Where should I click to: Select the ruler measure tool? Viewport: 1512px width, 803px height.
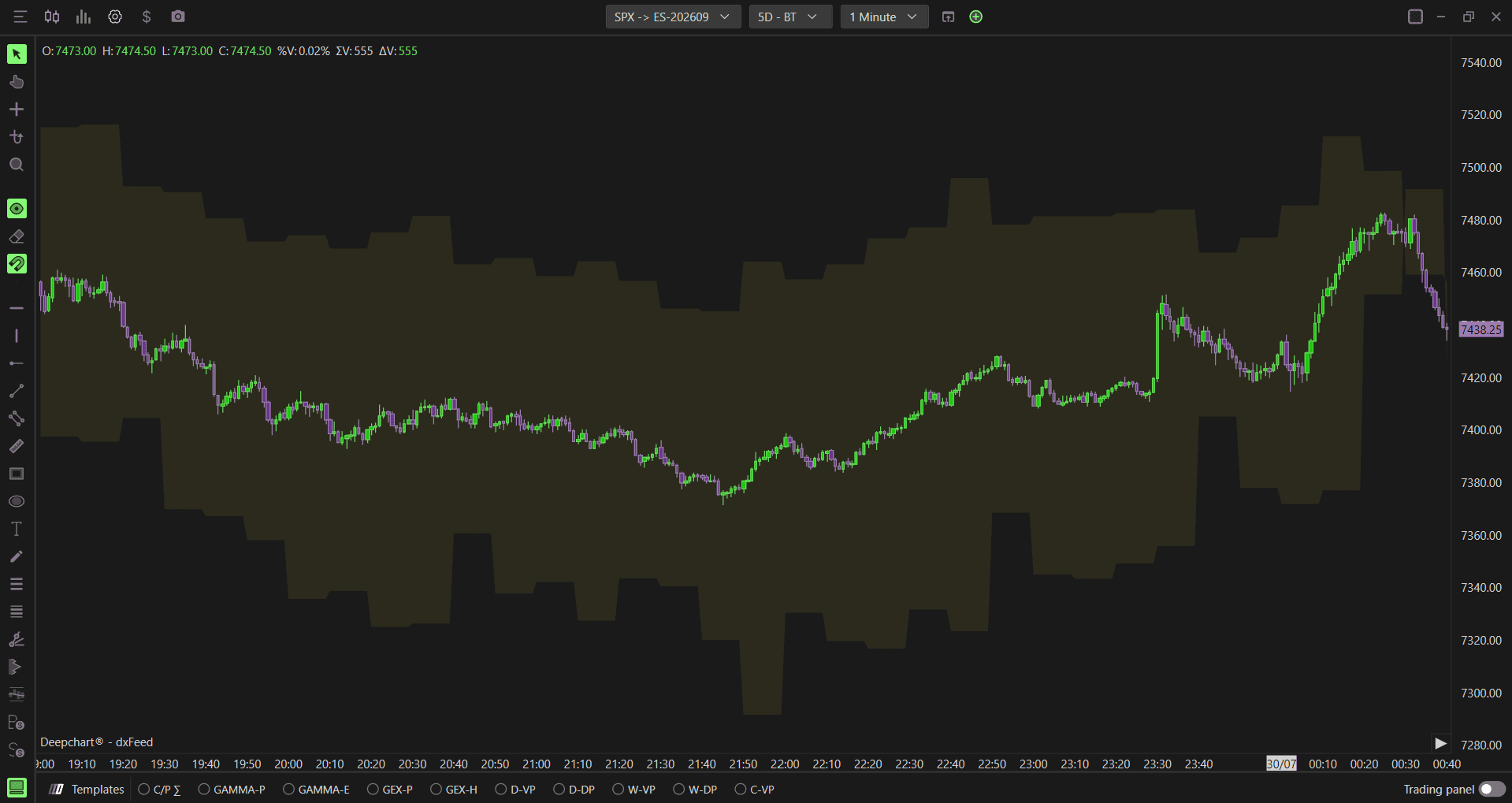pyautogui.click(x=17, y=446)
